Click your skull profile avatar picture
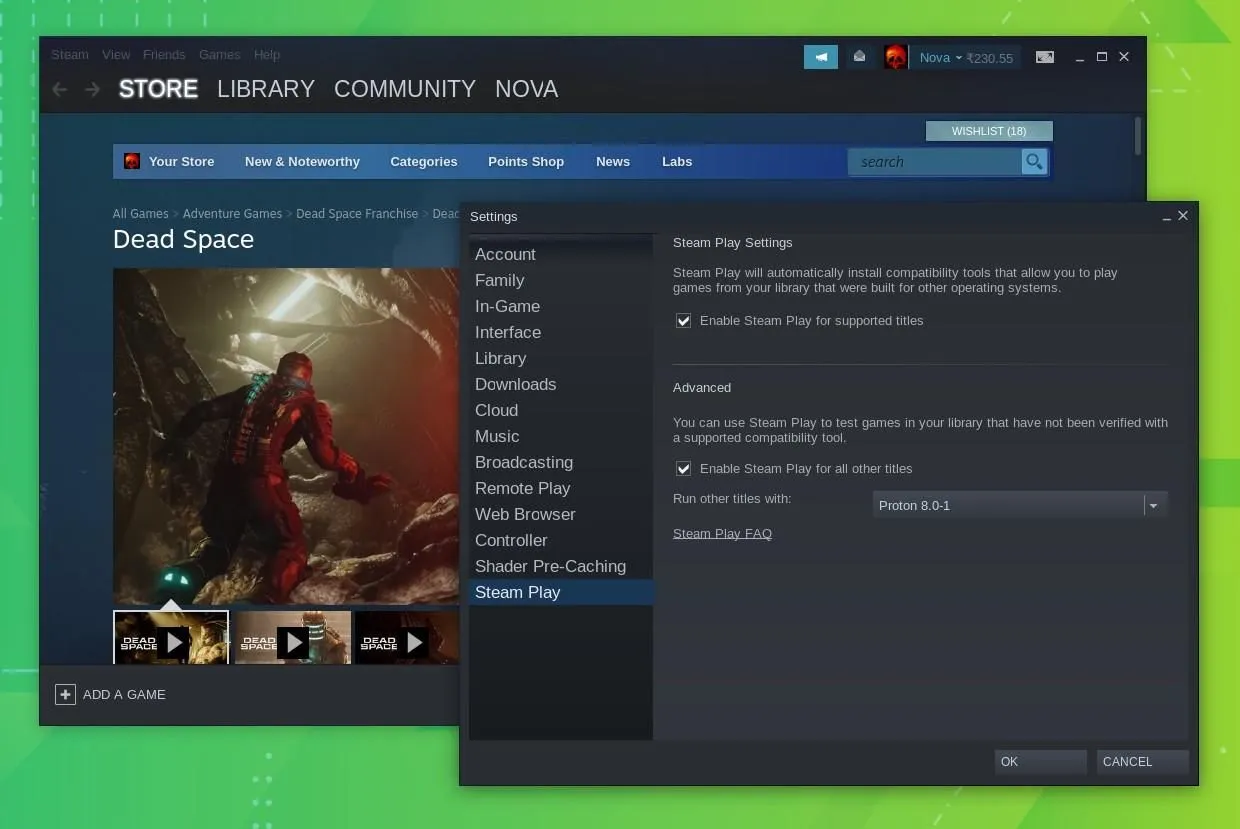 tap(895, 57)
